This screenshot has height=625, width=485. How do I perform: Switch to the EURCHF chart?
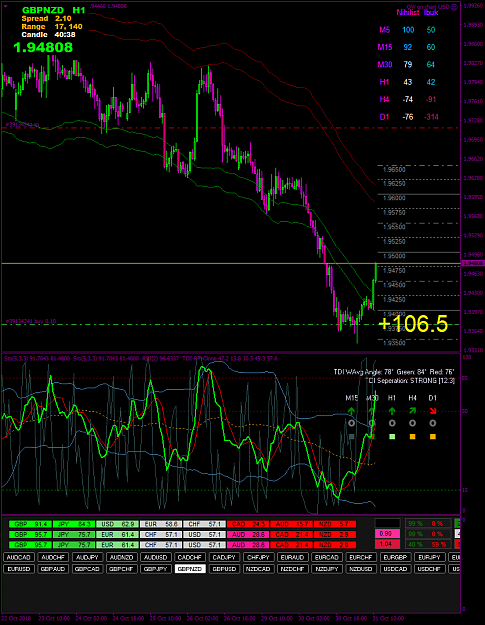[361, 557]
